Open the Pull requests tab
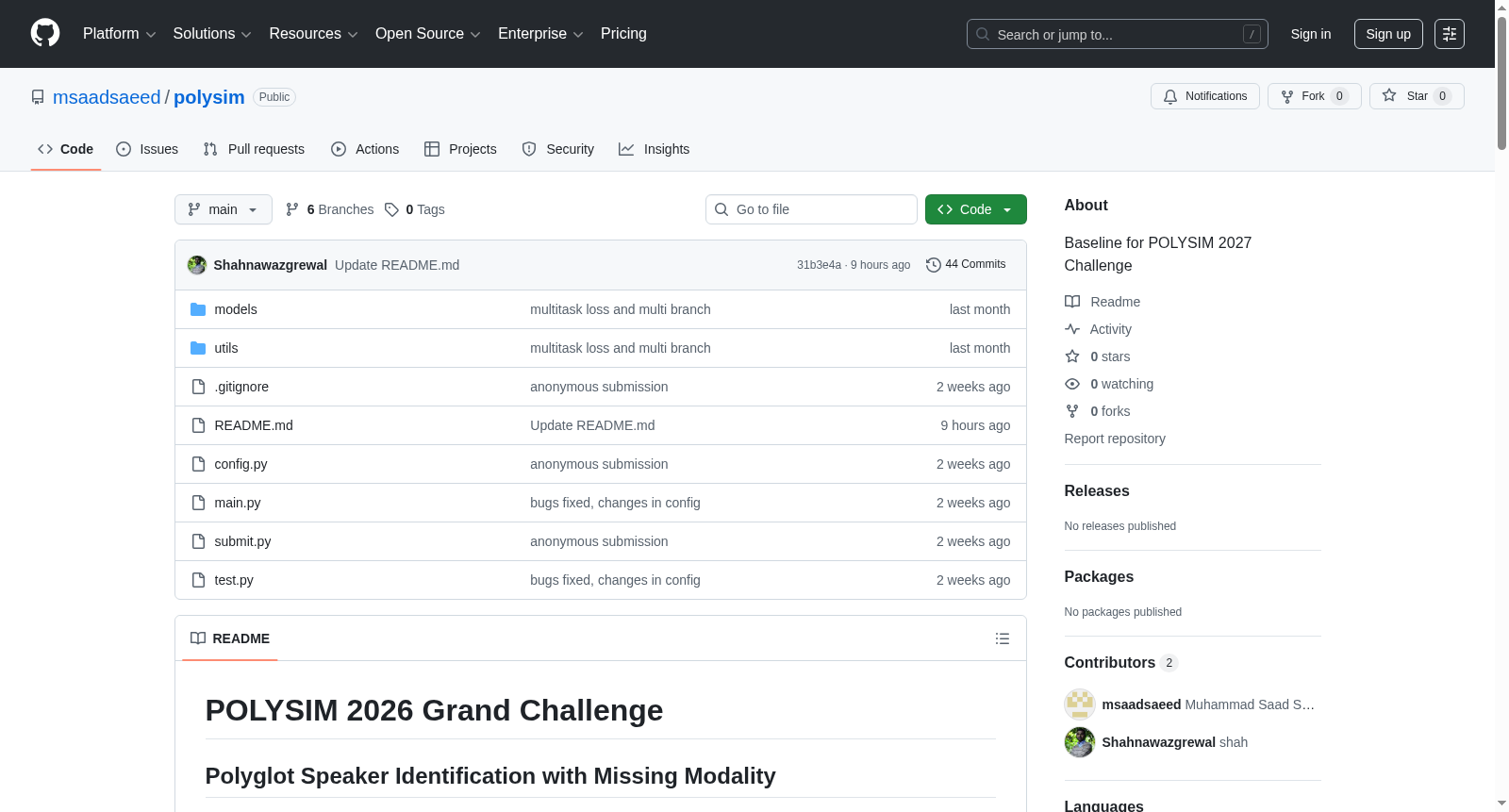The image size is (1509, 812). 254,149
